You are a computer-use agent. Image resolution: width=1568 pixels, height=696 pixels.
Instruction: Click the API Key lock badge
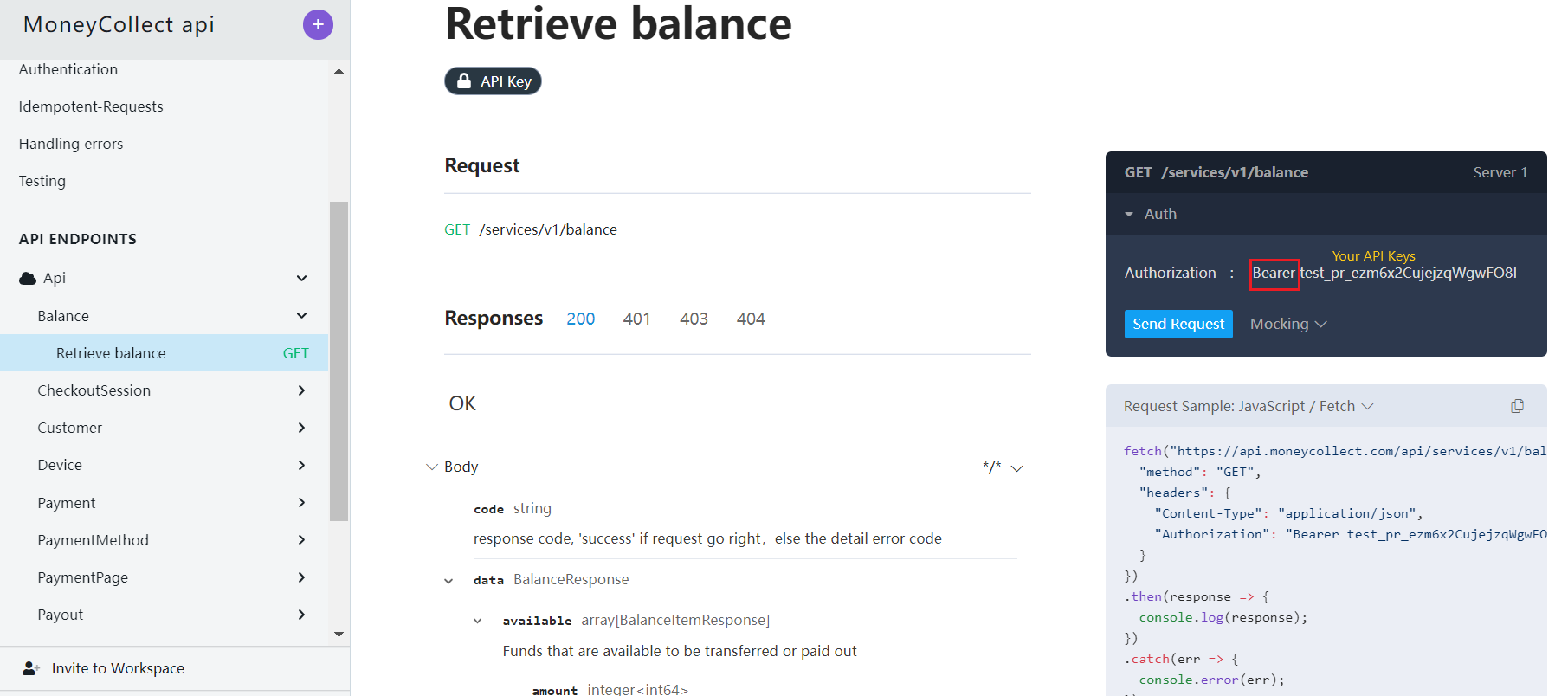pos(493,81)
